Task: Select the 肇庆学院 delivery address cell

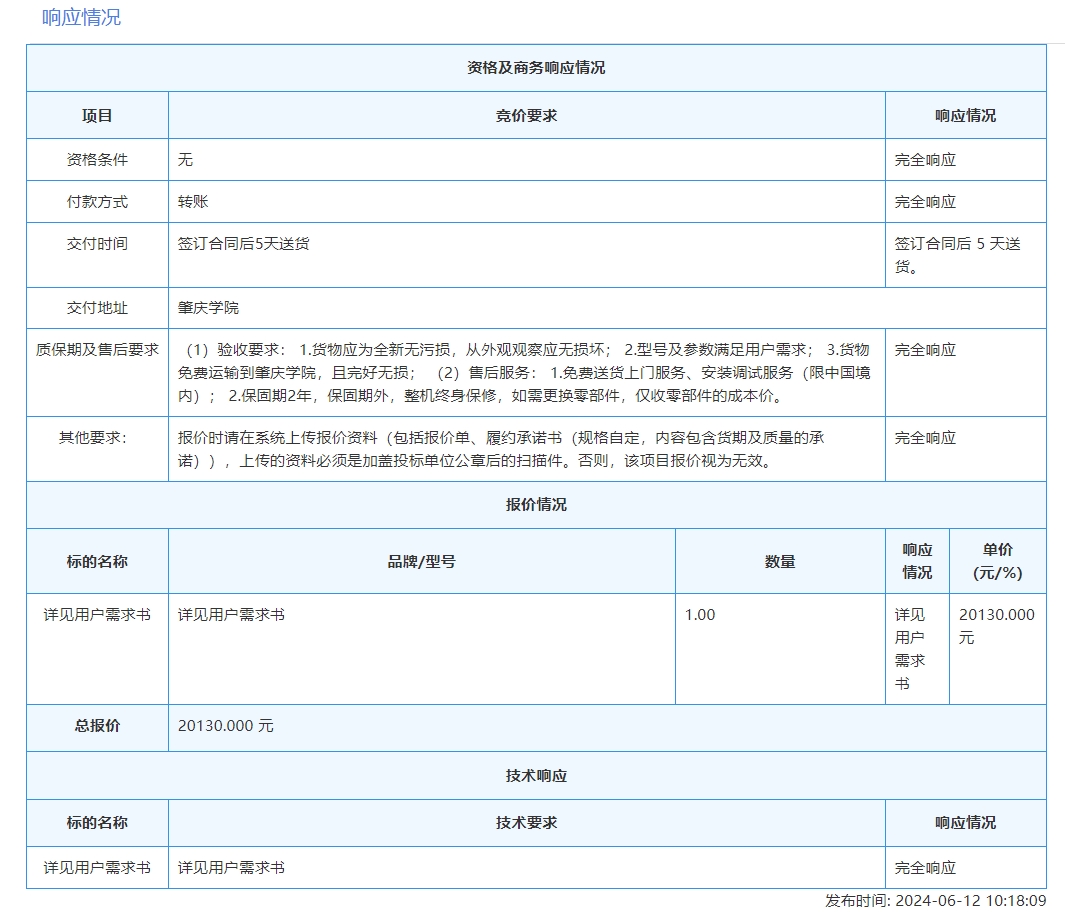Action: point(209,308)
